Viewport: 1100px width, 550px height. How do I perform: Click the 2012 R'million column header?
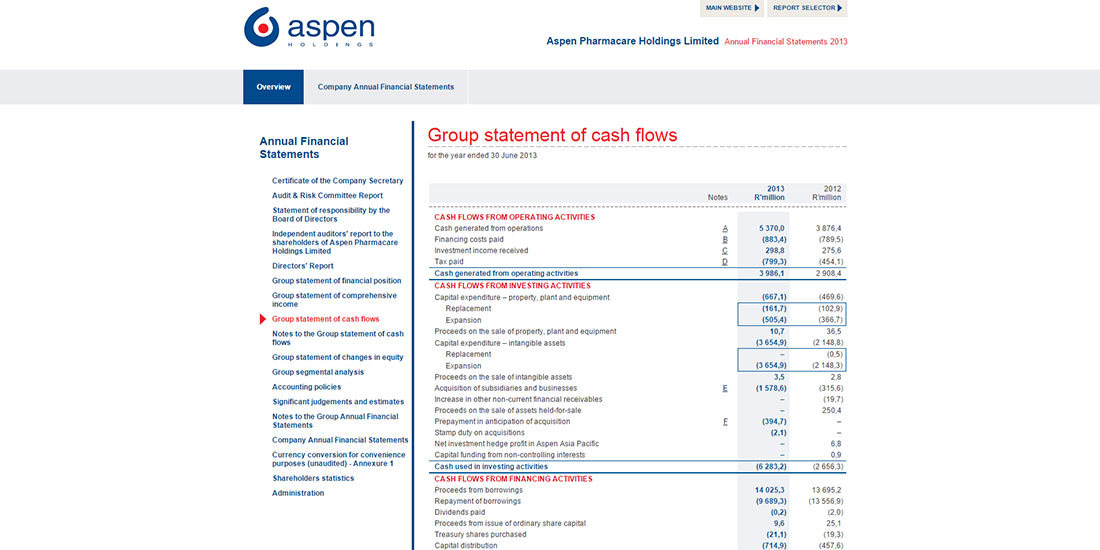click(x=827, y=194)
